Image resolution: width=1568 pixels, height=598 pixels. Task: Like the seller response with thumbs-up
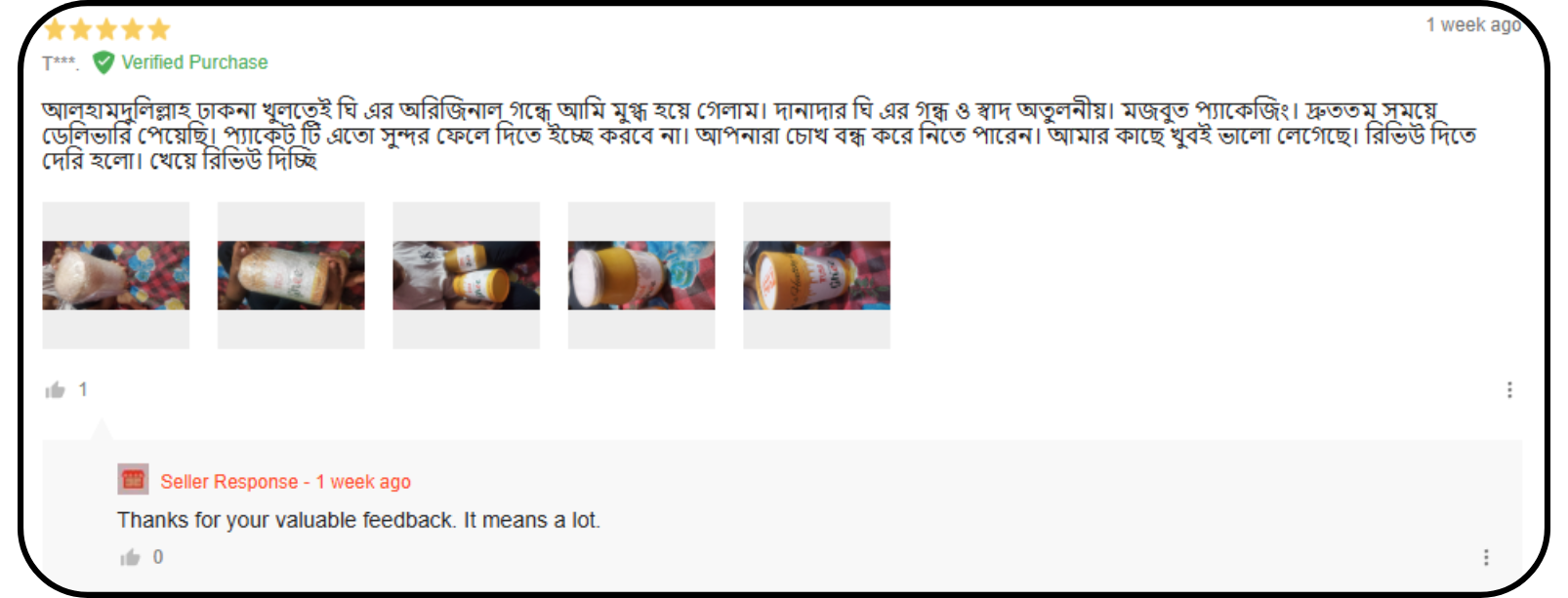(x=130, y=558)
